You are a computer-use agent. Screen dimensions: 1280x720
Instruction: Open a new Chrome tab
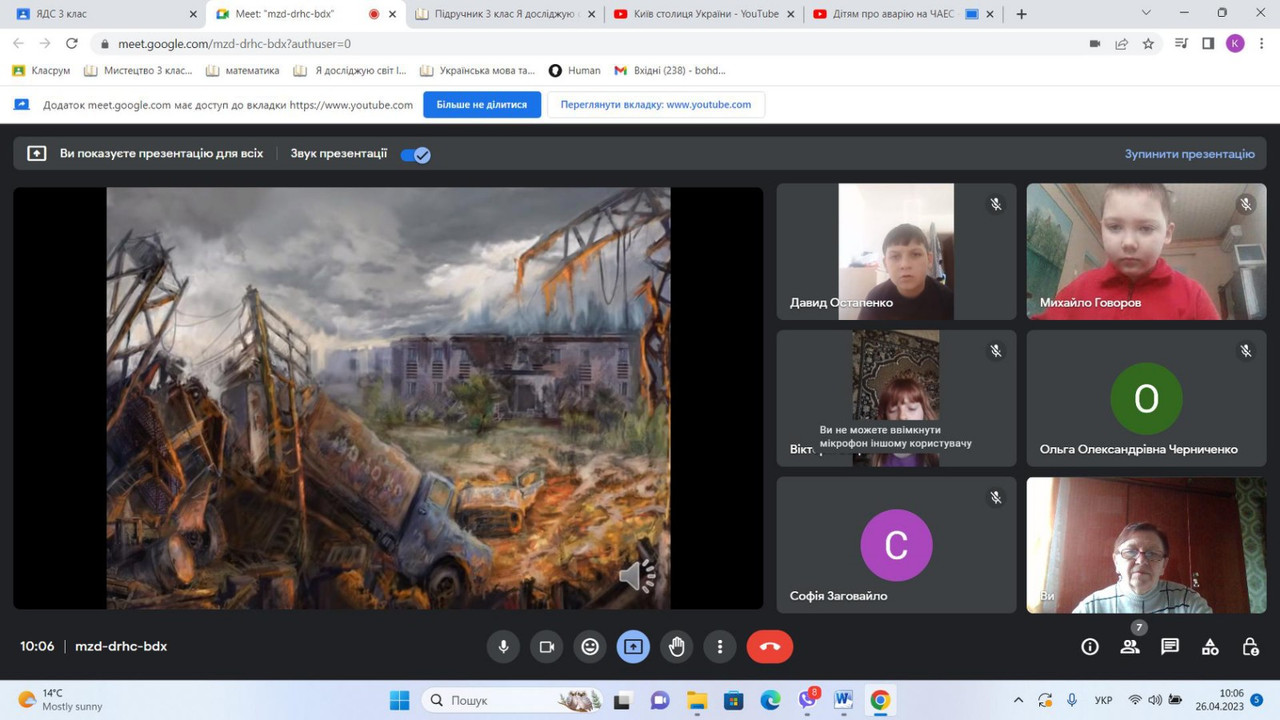tap(1021, 14)
